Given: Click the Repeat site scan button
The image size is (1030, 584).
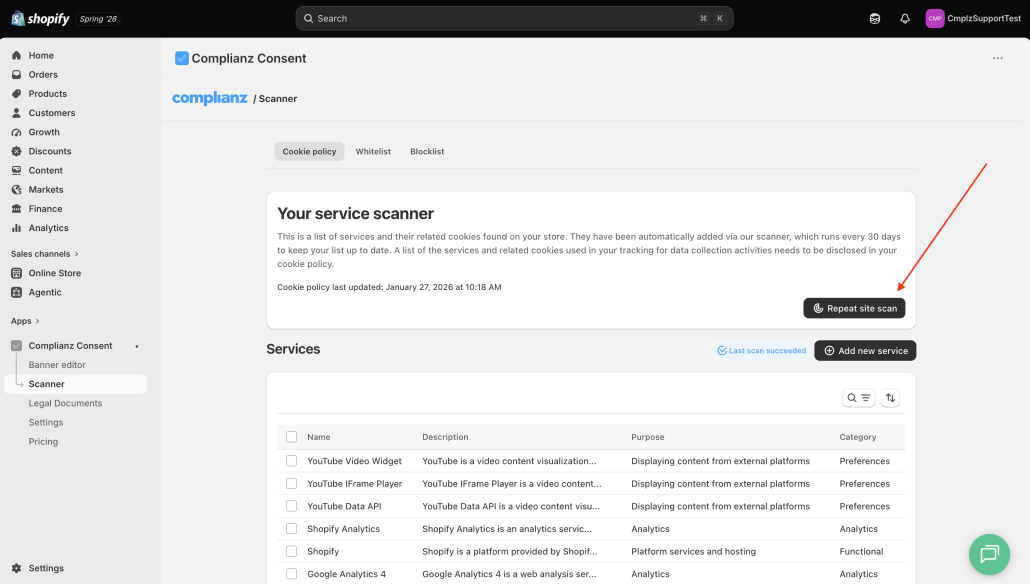Looking at the screenshot, I should coord(854,308).
